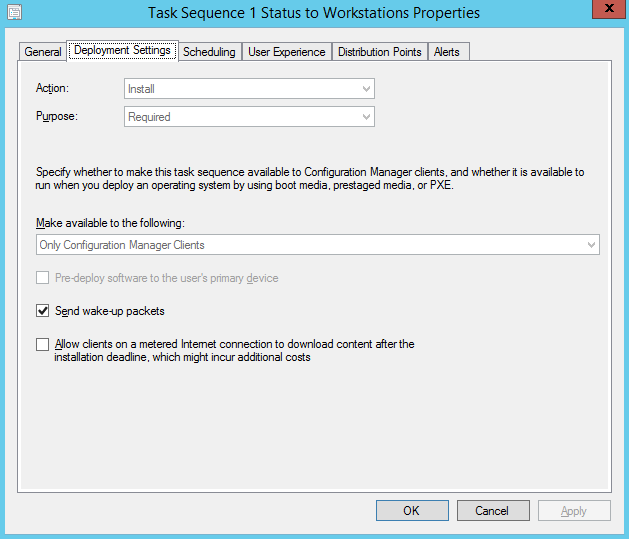
Task: Switch to the Alerts tab
Action: 447,52
